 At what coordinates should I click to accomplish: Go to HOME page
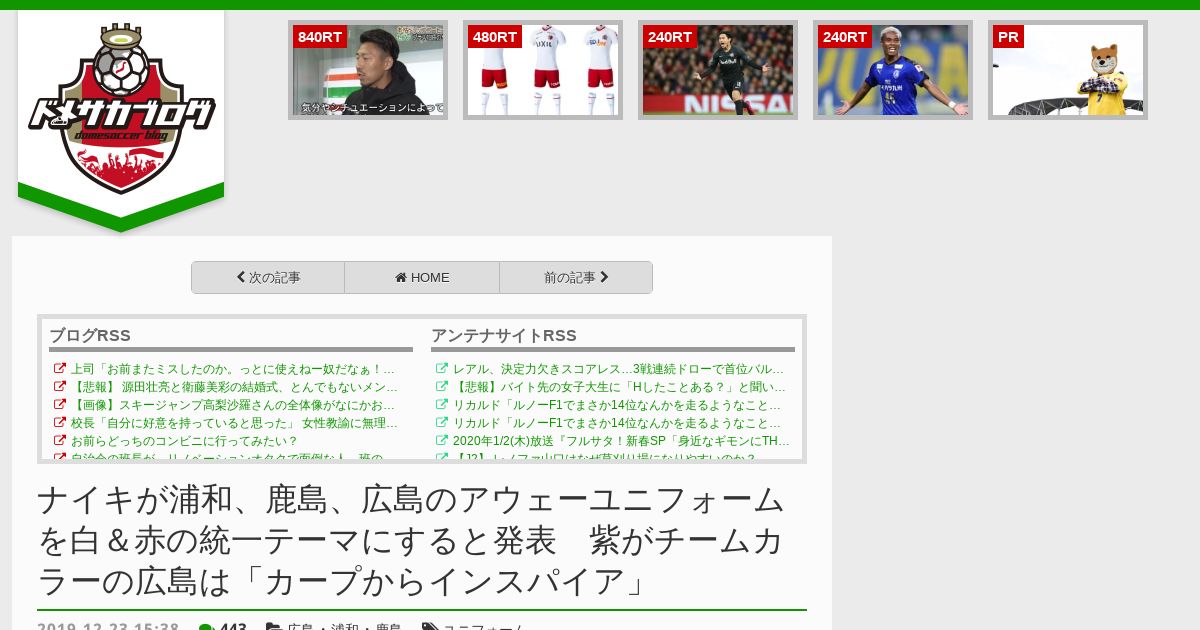click(x=422, y=278)
